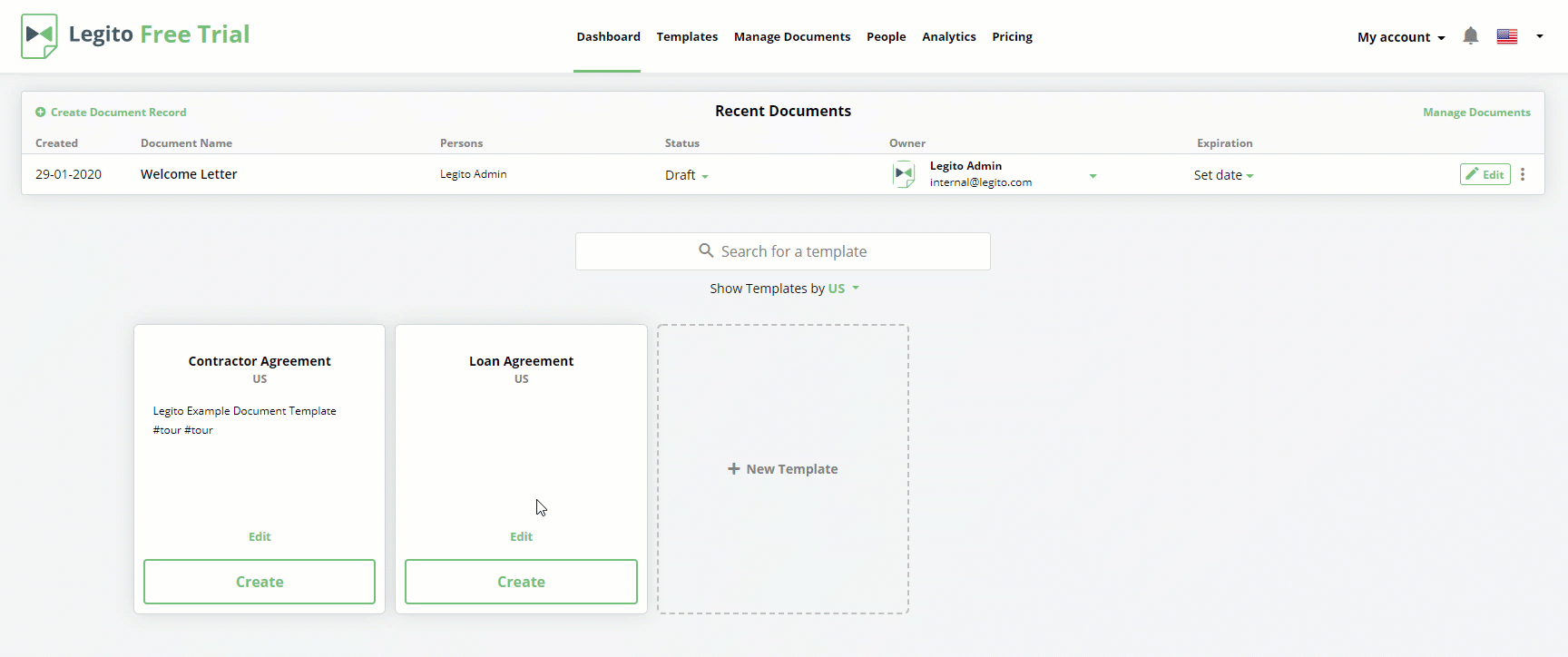
Task: Click the plus icon beside New Template
Action: click(734, 469)
